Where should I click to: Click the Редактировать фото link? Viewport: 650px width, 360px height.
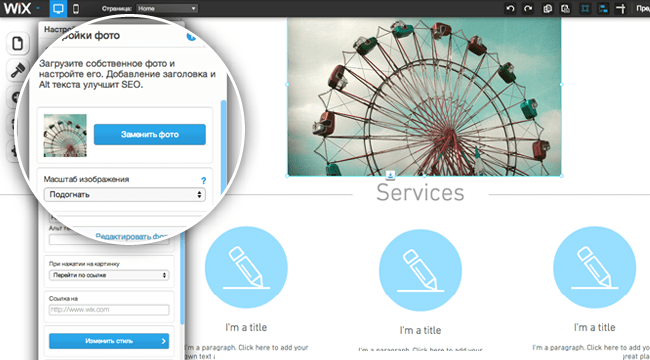(132, 236)
